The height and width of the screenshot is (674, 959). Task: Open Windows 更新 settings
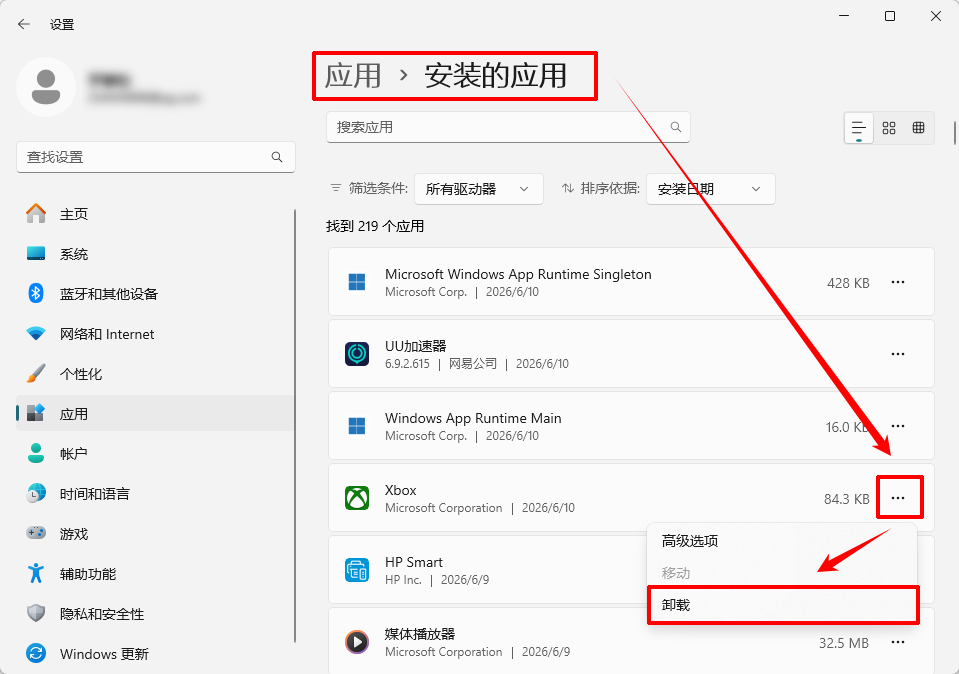click(x=156, y=654)
